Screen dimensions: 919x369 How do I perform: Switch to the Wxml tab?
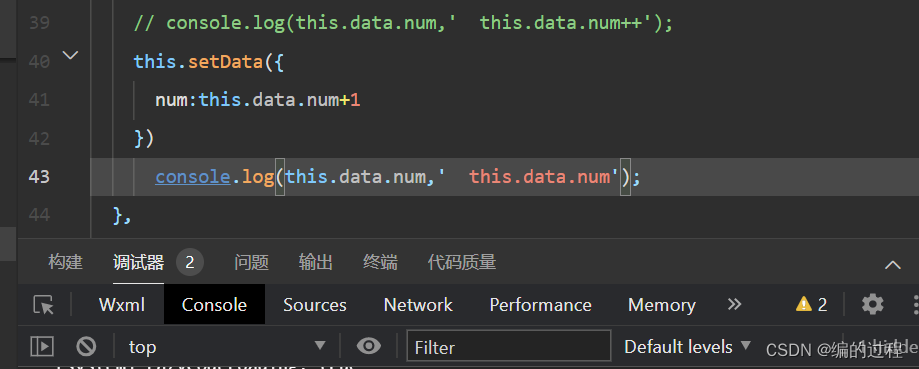[122, 305]
